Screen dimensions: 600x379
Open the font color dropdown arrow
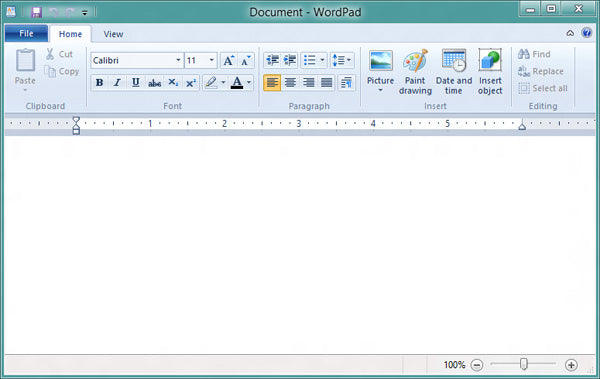249,82
